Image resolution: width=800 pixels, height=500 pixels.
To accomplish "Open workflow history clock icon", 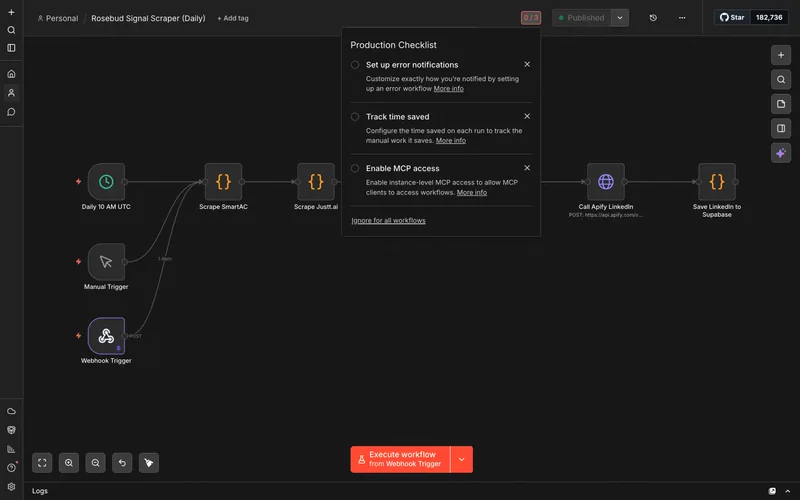I will pos(653,18).
